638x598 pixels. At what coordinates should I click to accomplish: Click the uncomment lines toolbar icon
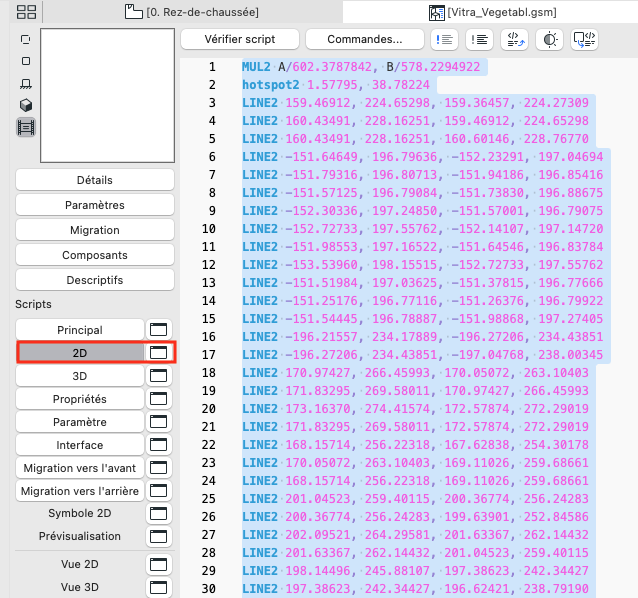click(479, 39)
